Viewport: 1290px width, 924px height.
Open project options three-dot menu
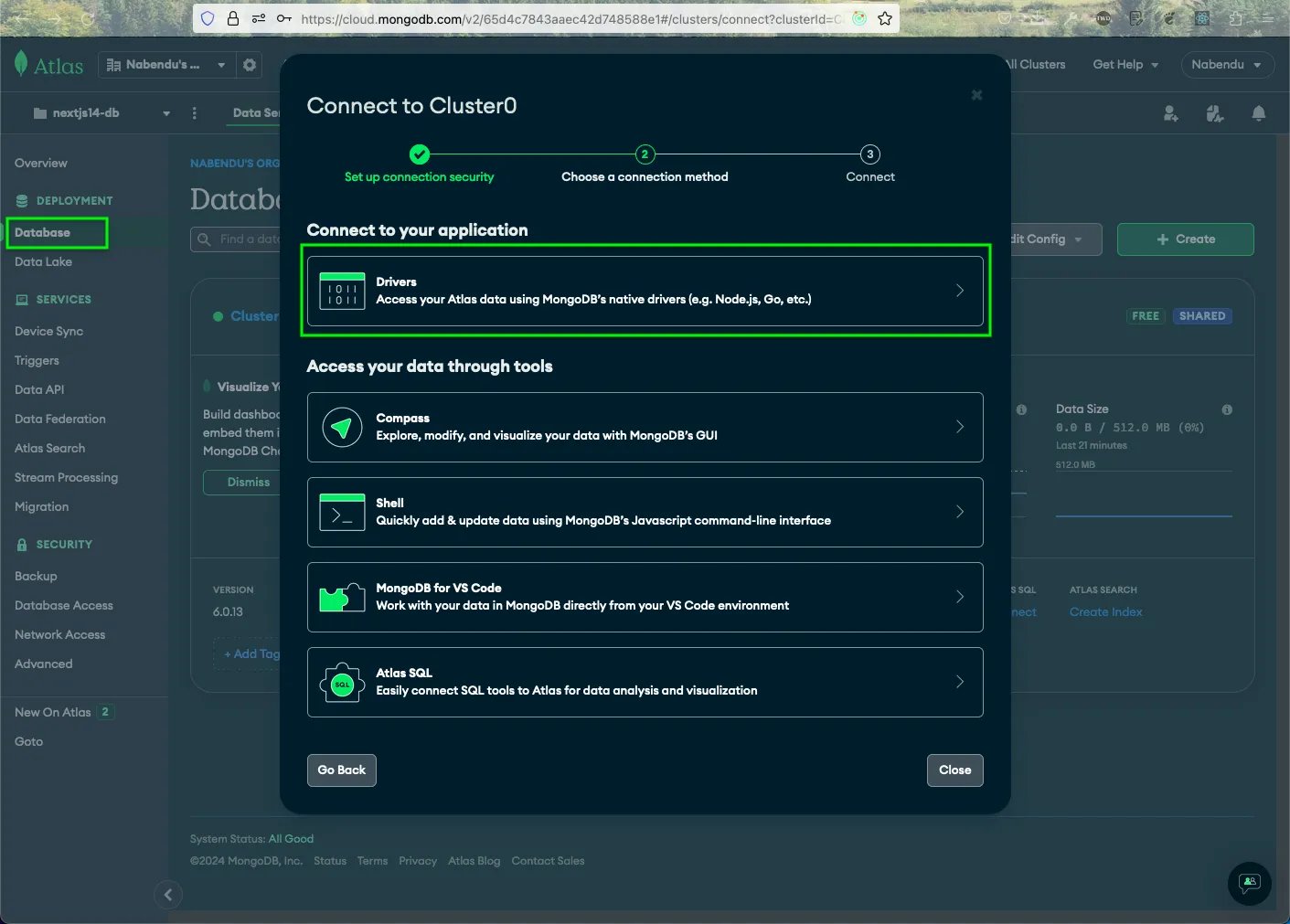[194, 113]
